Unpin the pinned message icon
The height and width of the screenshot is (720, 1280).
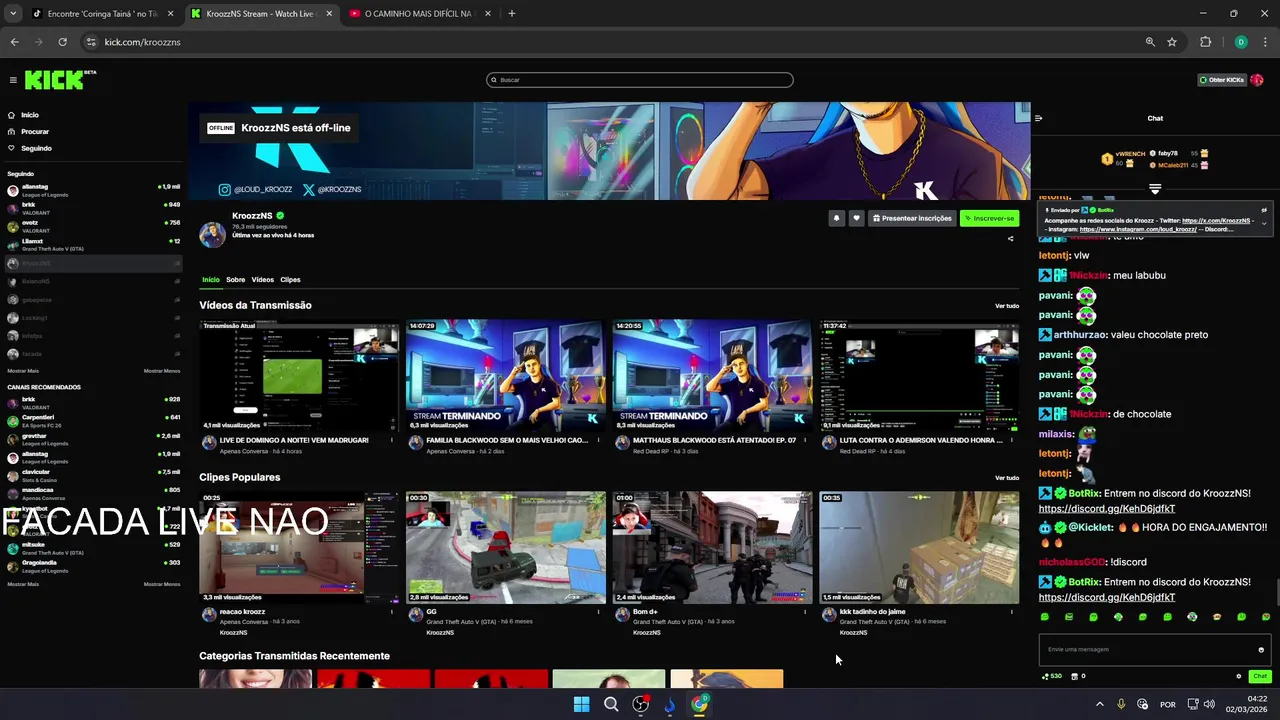[1264, 210]
